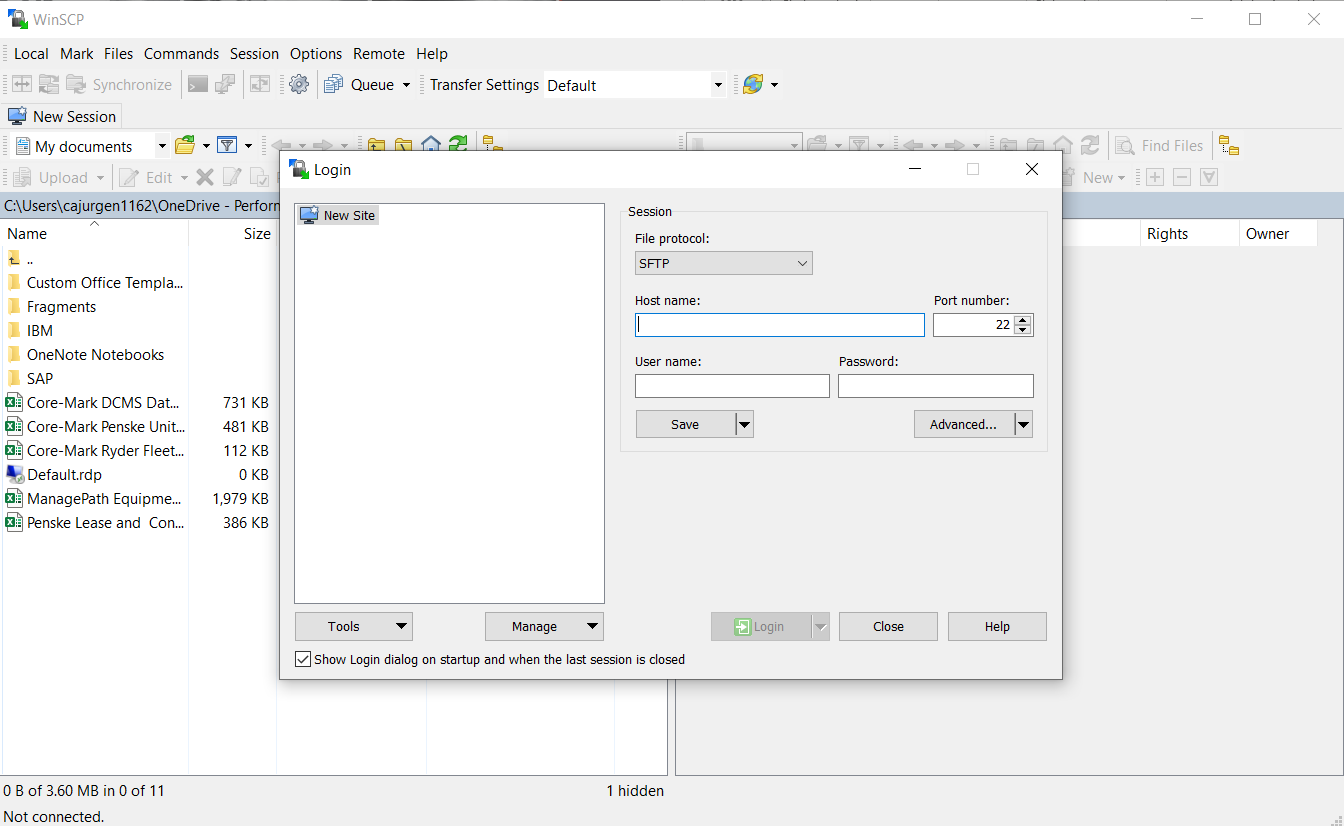Click the Host name input field
The image size is (1344, 826).
pos(780,325)
